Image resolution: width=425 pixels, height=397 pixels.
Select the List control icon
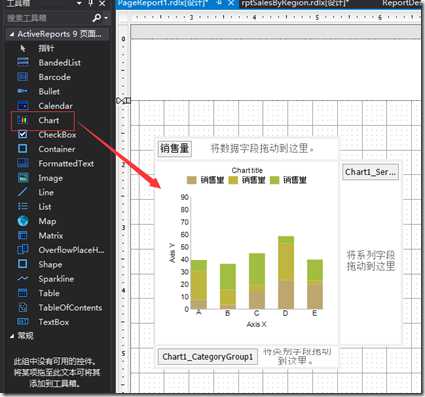pyautogui.click(x=23, y=206)
